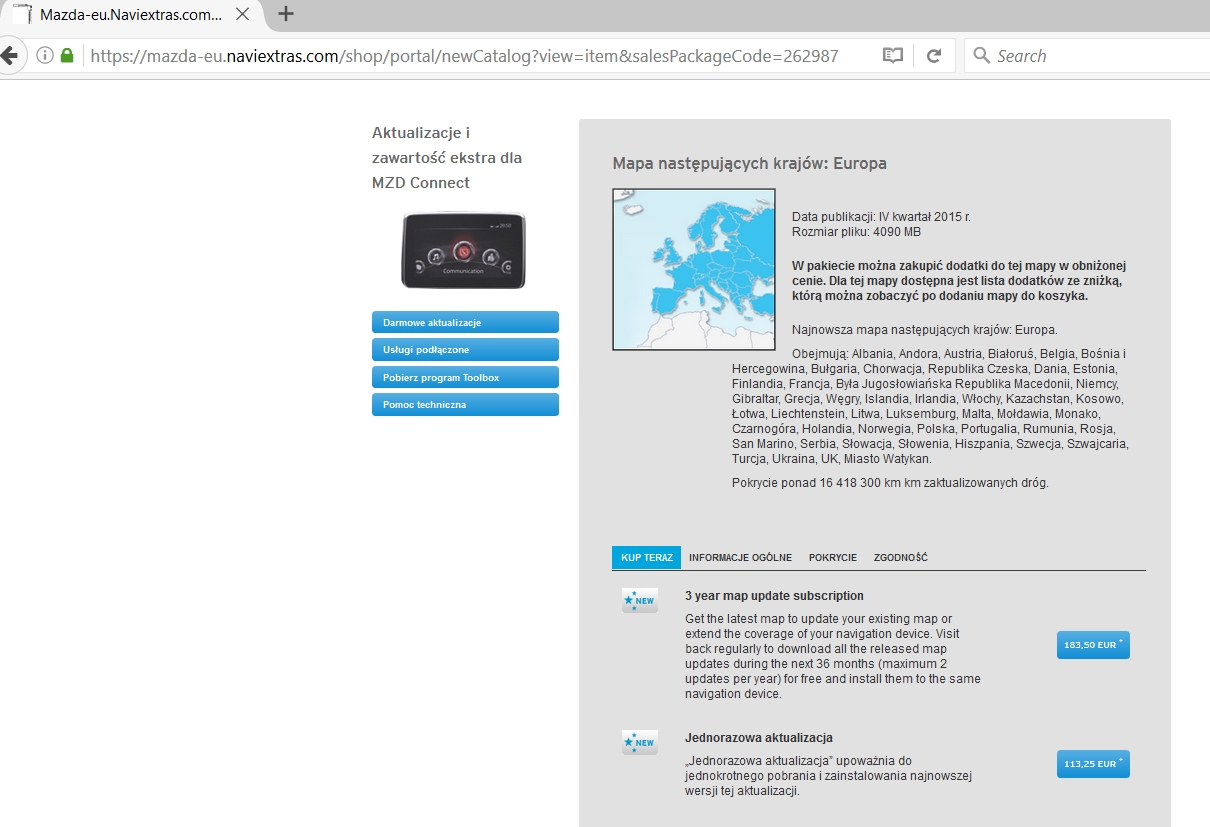Image resolution: width=1210 pixels, height=827 pixels.
Task: Open a new tab with plus icon
Action: pyautogui.click(x=286, y=14)
